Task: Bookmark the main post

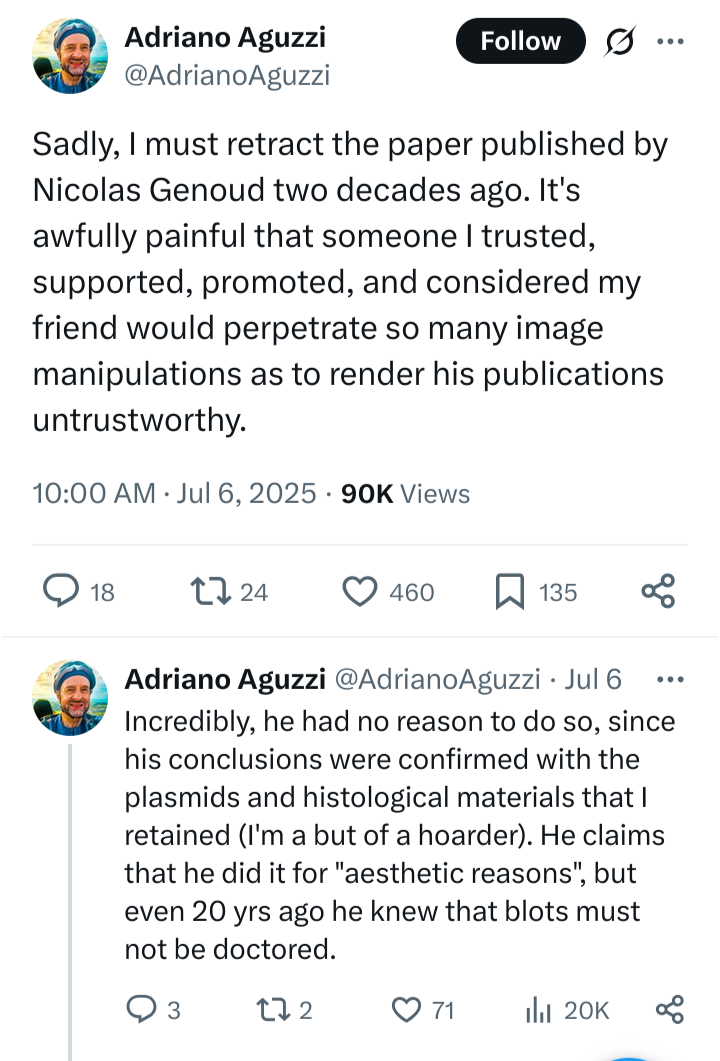Action: 509,592
